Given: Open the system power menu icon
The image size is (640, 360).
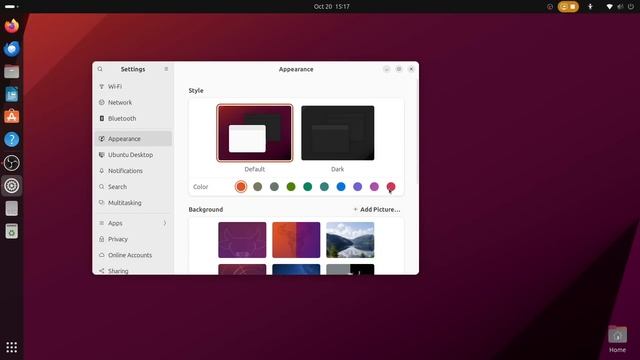Looking at the screenshot, I should point(631,7).
